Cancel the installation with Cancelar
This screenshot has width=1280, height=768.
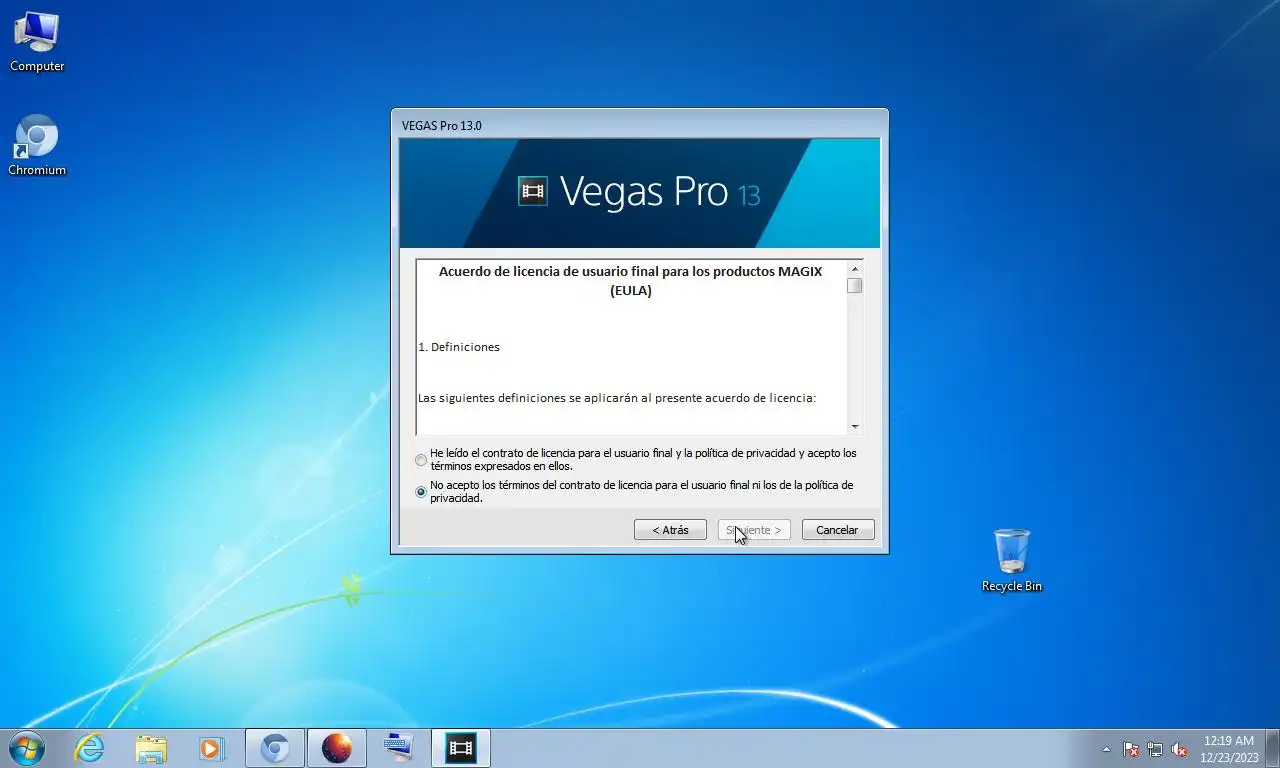pos(838,530)
